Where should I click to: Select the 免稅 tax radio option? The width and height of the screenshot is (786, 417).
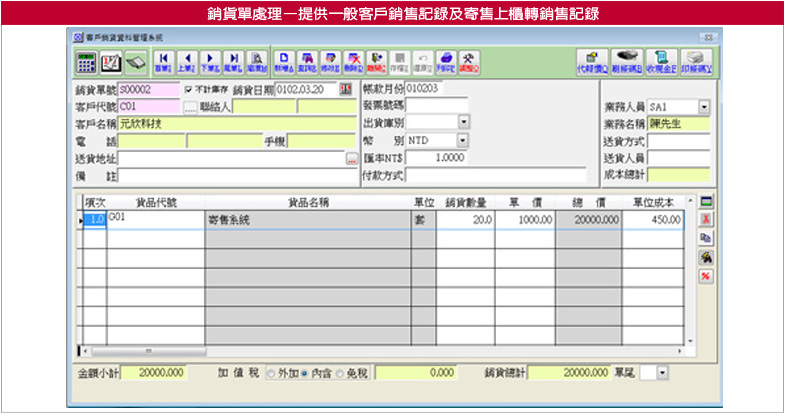(340, 373)
